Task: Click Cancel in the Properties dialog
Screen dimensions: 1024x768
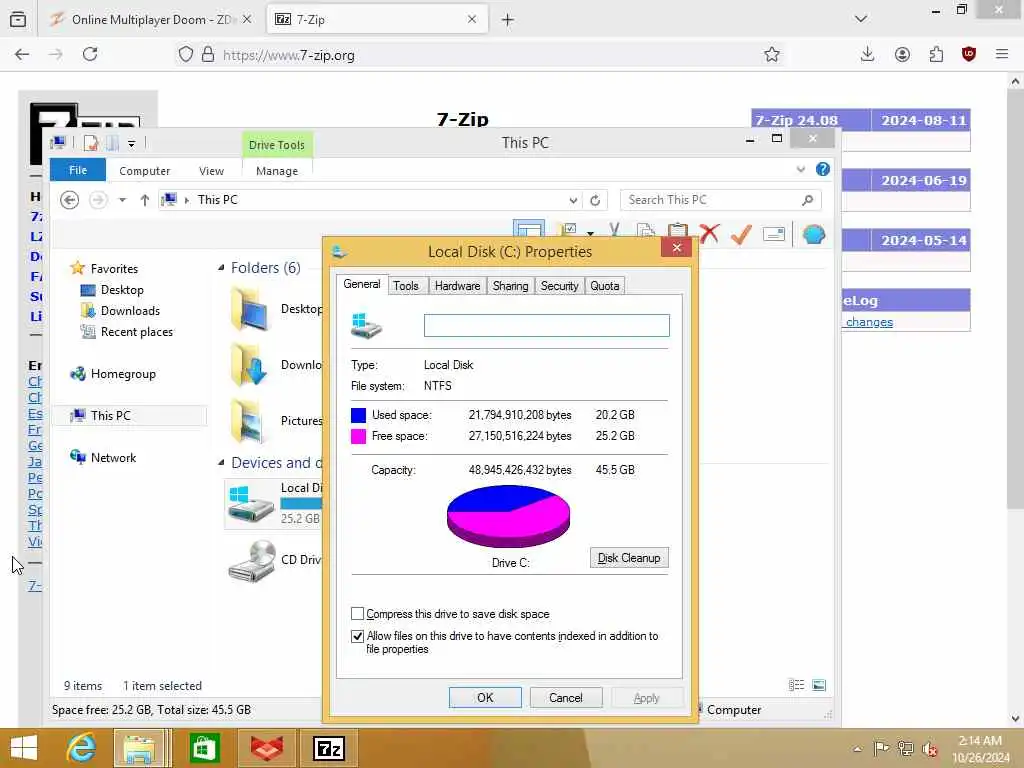Action: point(566,697)
